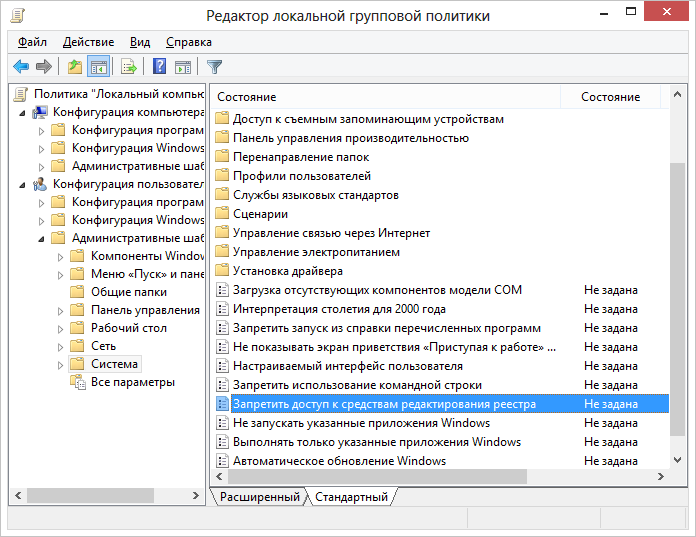Open the Действие menu

[x=88, y=42]
